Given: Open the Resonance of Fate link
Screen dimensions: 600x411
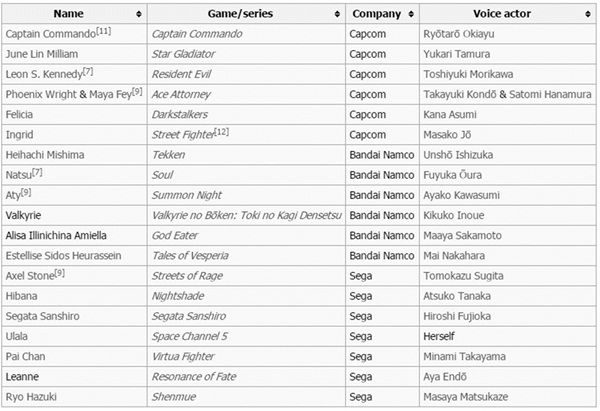Looking at the screenshot, I should (x=194, y=375).
